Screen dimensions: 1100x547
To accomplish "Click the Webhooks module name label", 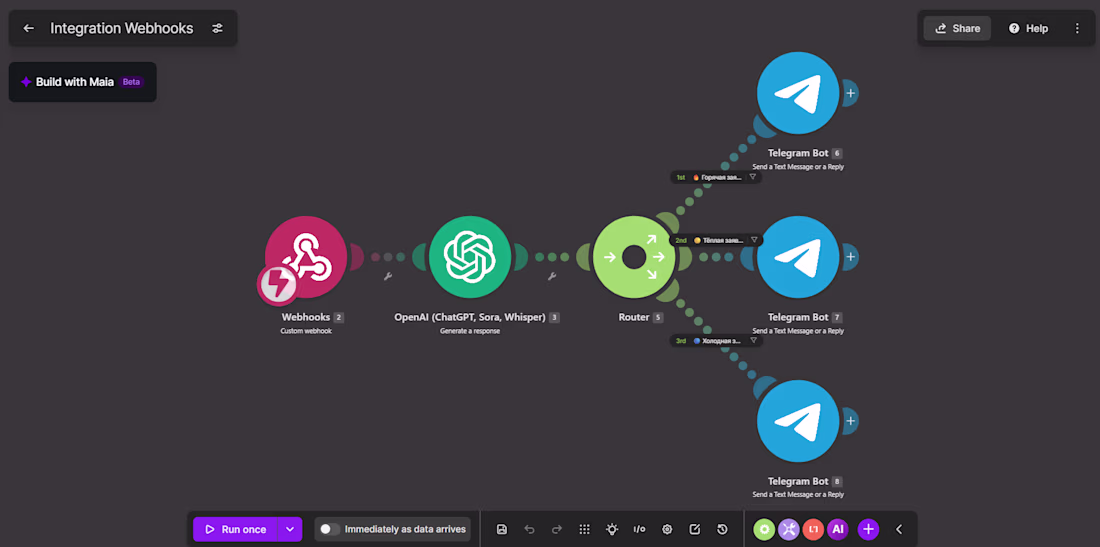I will [306, 317].
